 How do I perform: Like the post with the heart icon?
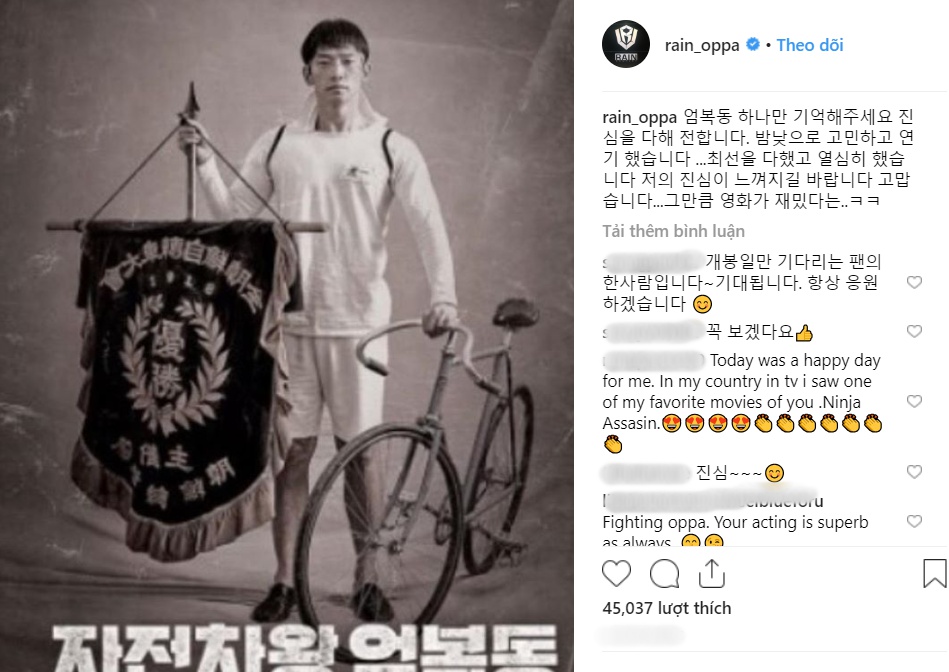(x=616, y=573)
